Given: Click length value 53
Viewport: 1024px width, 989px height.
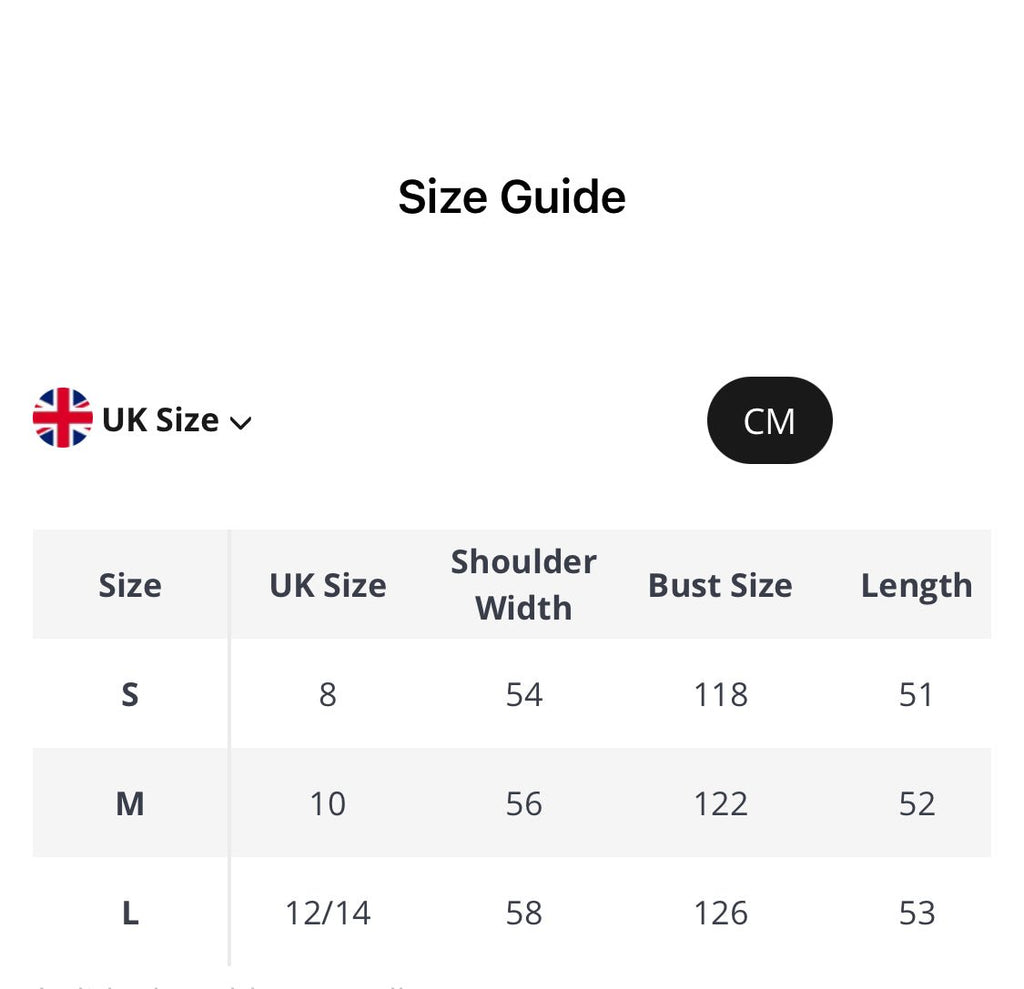Looking at the screenshot, I should (x=916, y=912).
